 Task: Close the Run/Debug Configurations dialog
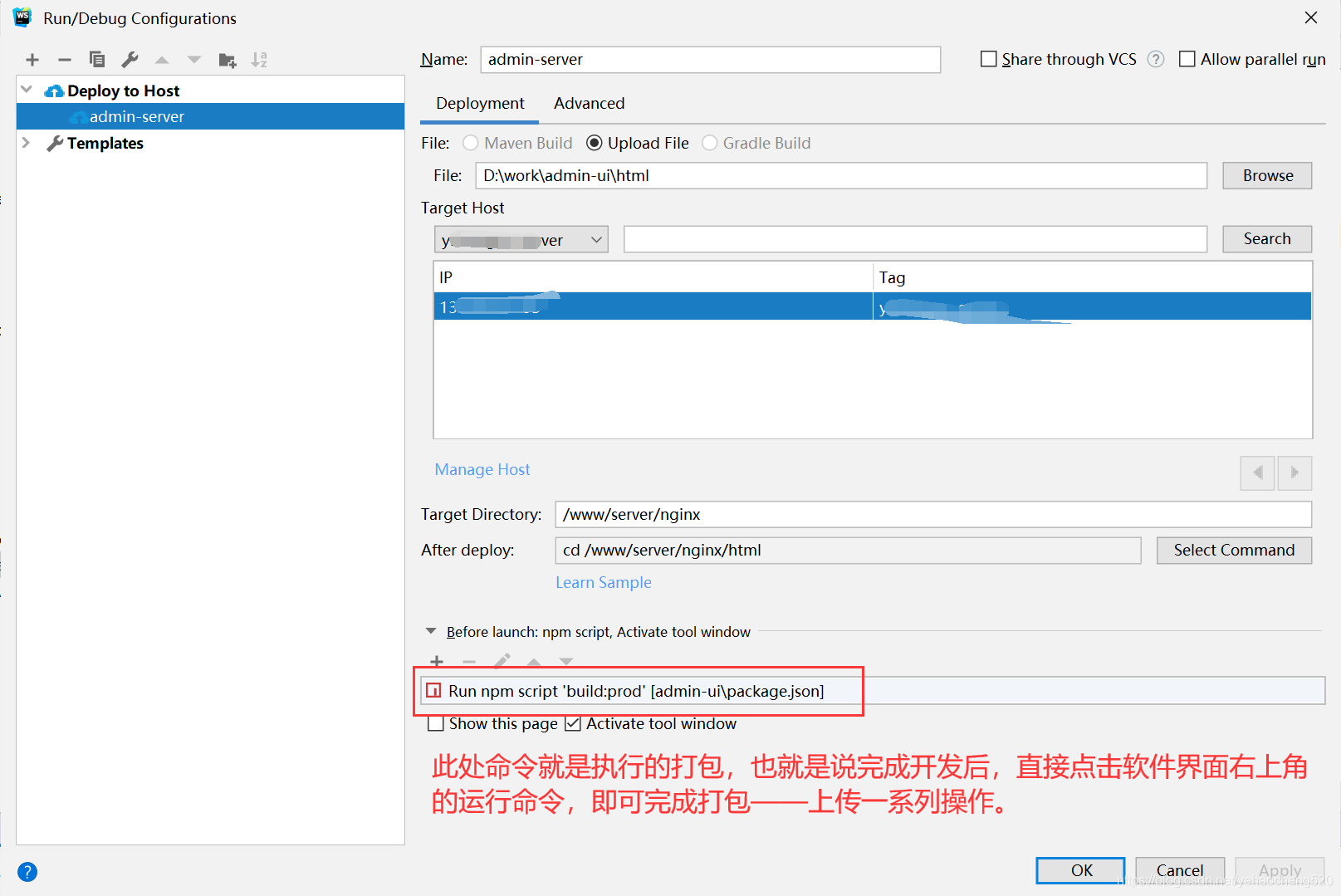1311,17
